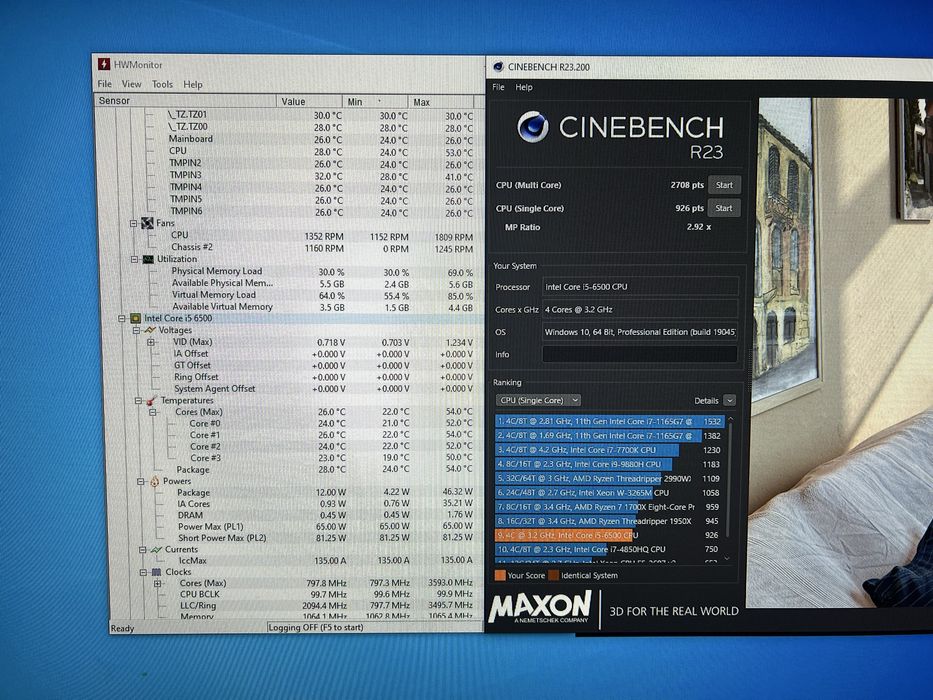Image resolution: width=933 pixels, height=700 pixels.
Task: Click the Utilization category icon
Action: coord(148,260)
